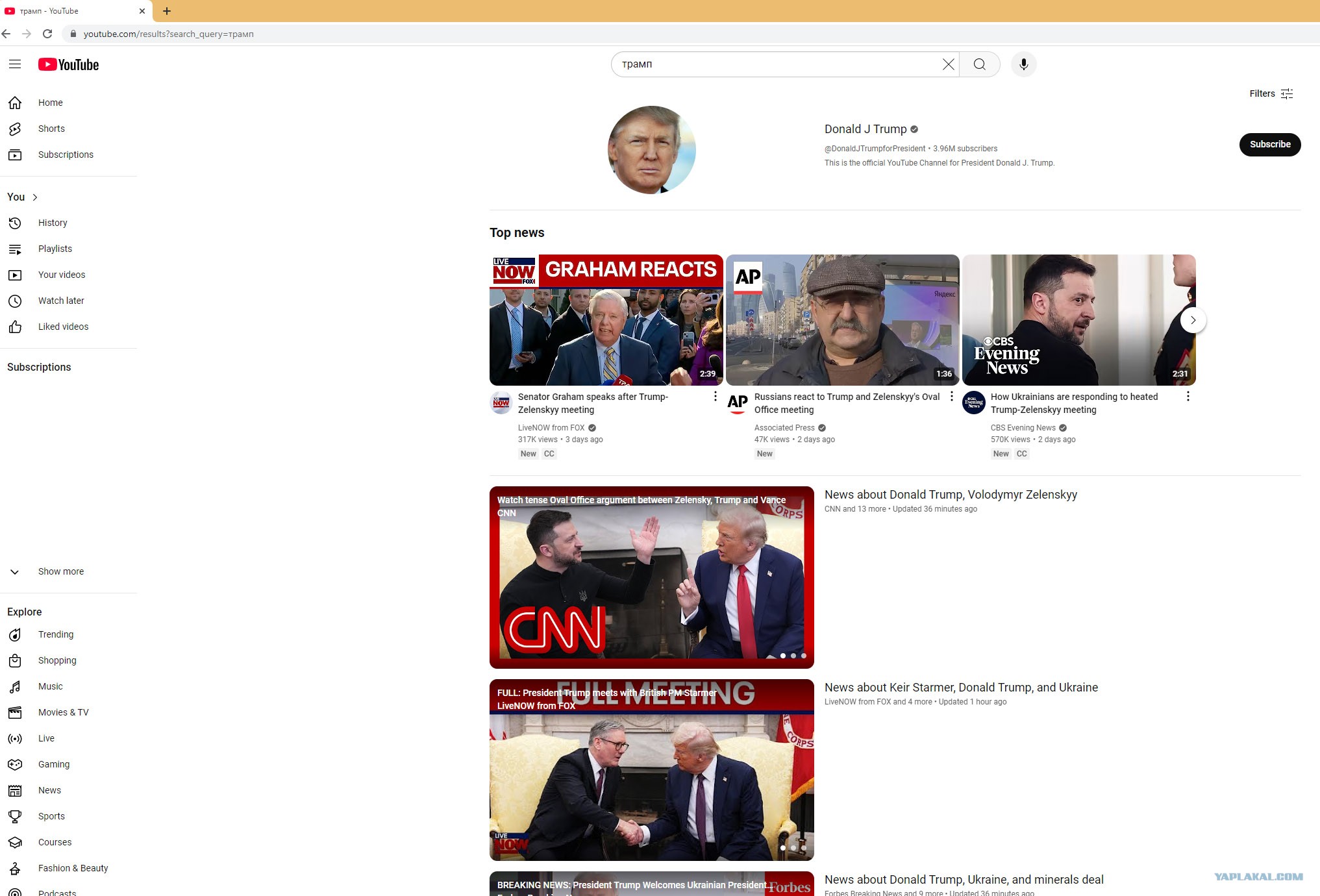Image resolution: width=1320 pixels, height=896 pixels.
Task: Click the Subscriptions icon in the sidebar
Action: click(15, 155)
